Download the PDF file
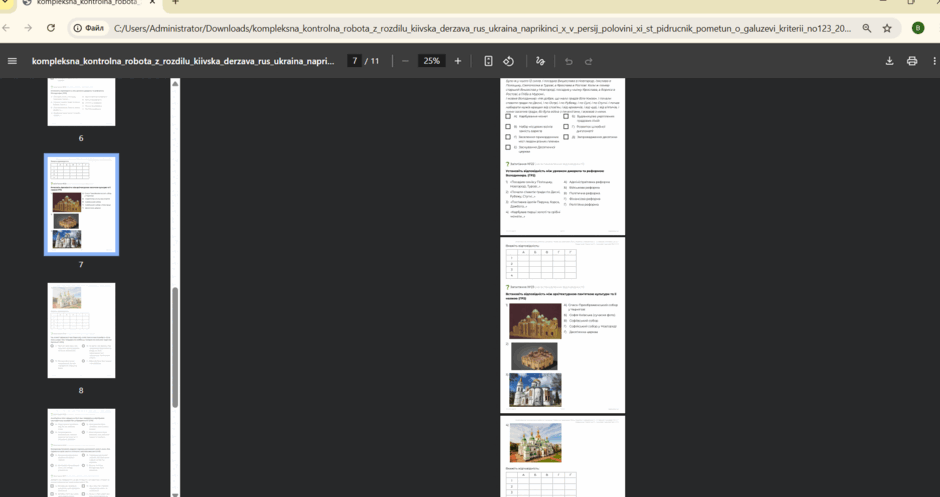This screenshot has width=940, height=497. coord(890,61)
